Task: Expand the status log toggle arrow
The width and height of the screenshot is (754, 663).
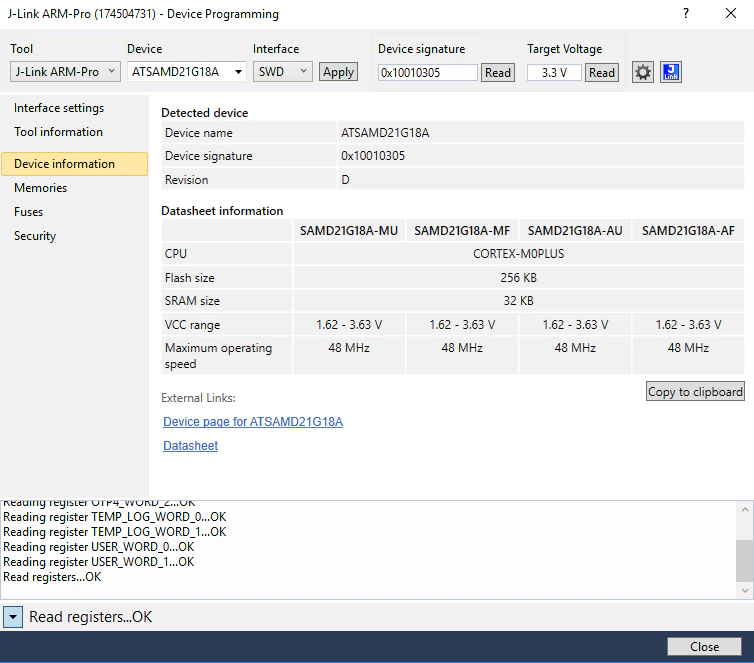Action: [13, 616]
